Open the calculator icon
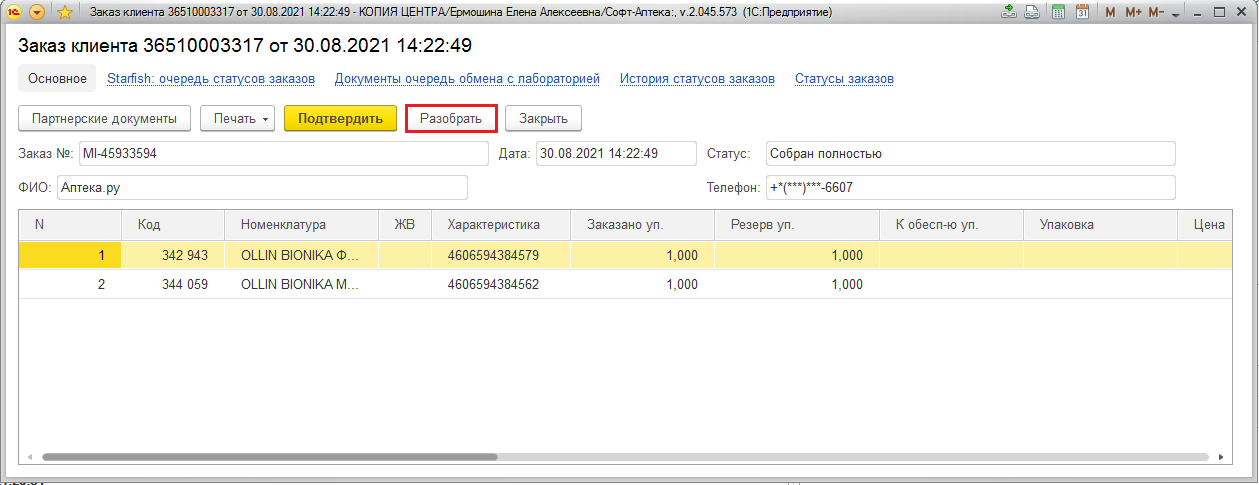 (x=1056, y=12)
